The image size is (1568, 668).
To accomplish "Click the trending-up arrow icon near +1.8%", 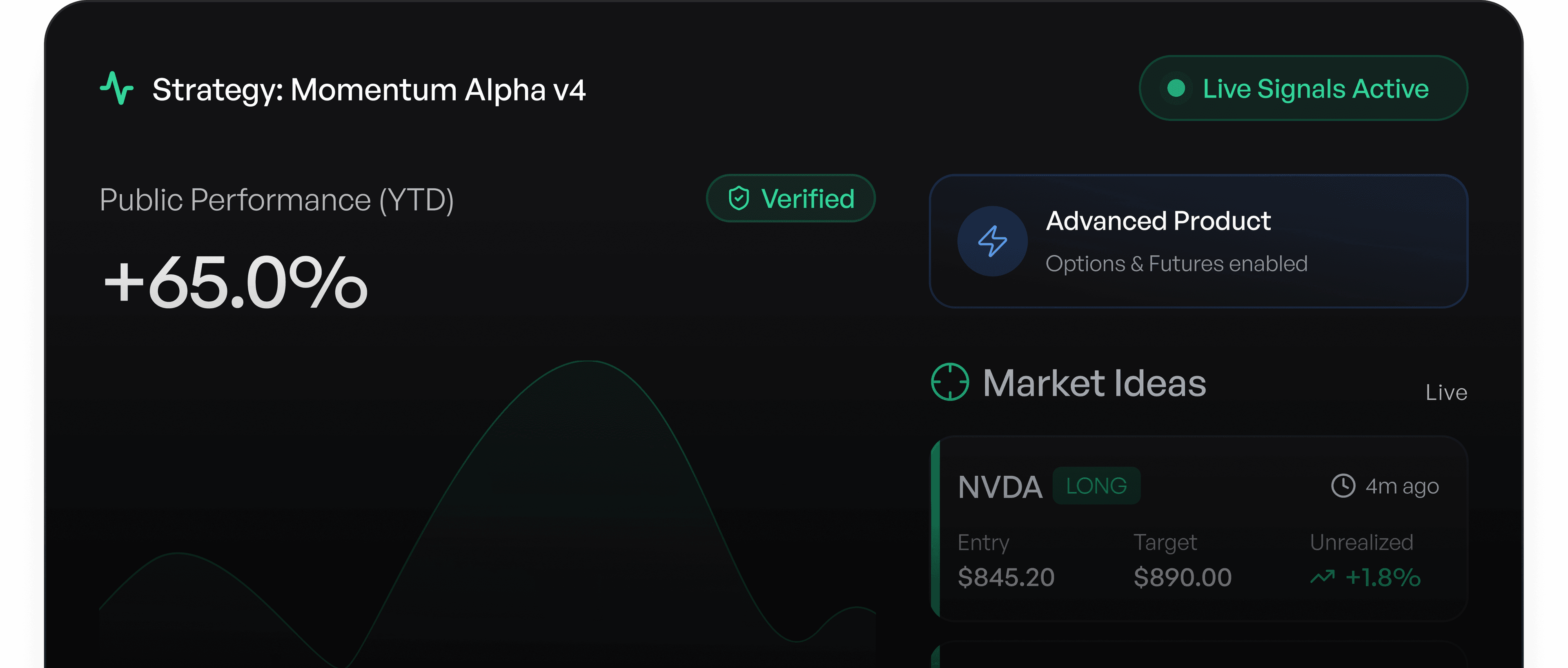I will 1322,577.
